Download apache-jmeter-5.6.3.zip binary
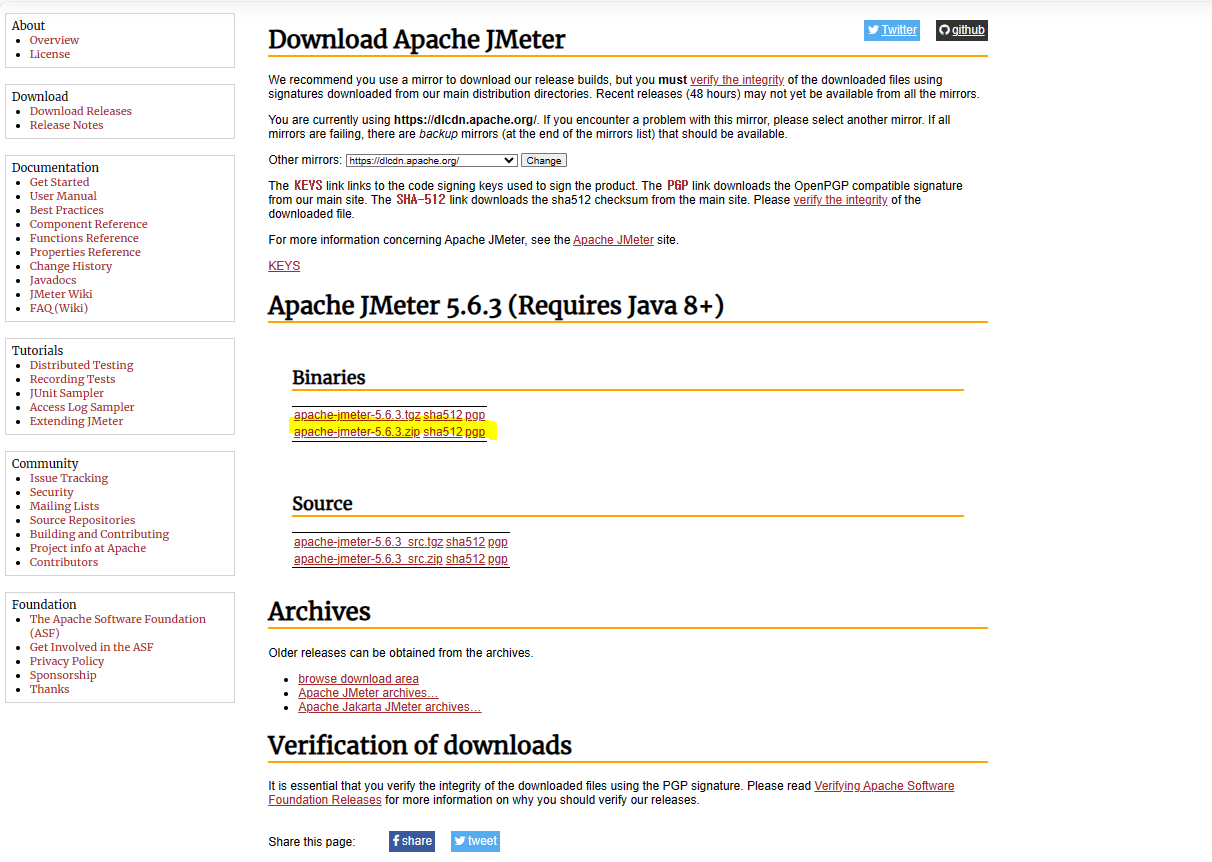The height and width of the screenshot is (862, 1212). [x=357, y=432]
